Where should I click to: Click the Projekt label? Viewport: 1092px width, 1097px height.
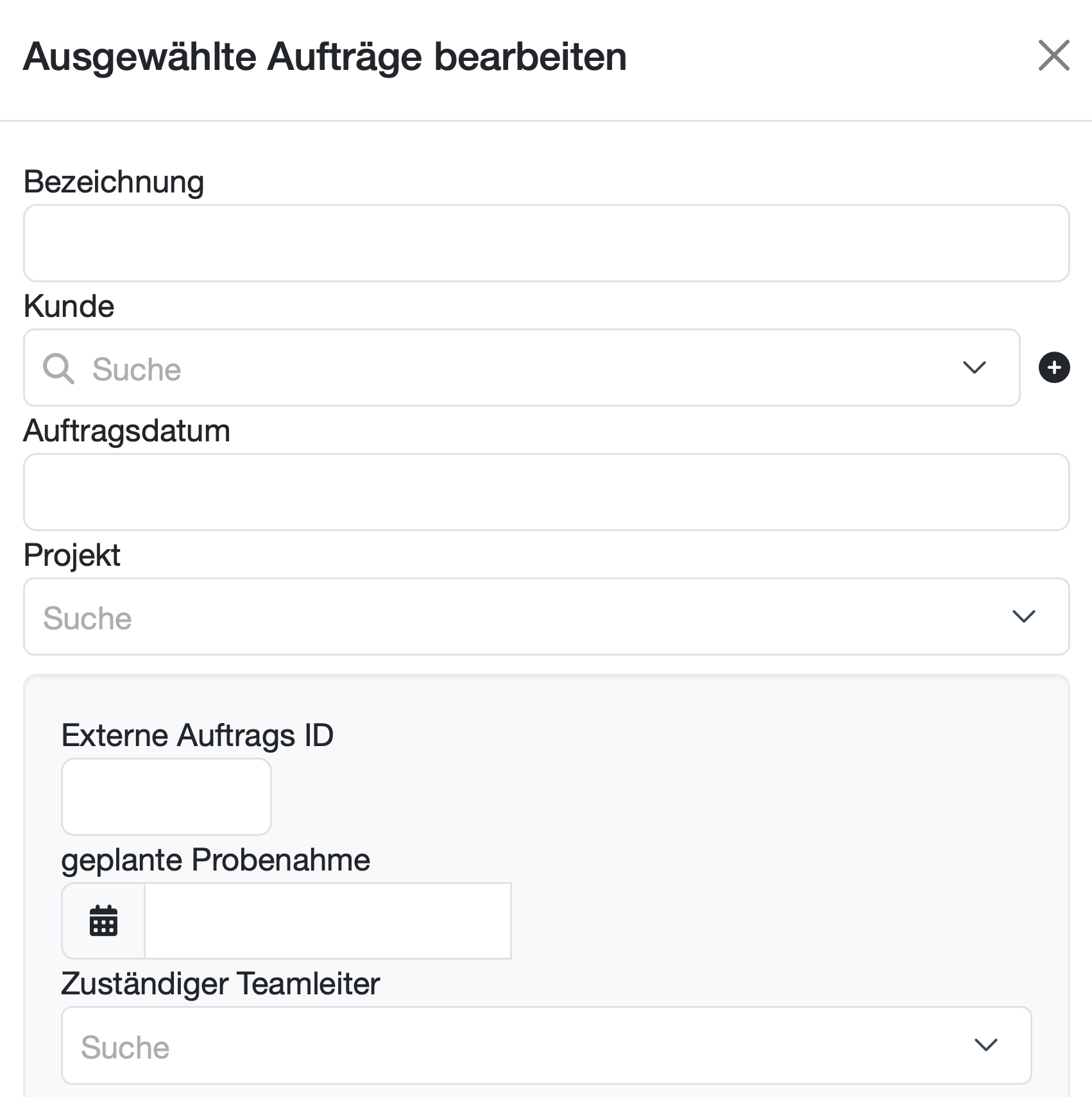72,555
